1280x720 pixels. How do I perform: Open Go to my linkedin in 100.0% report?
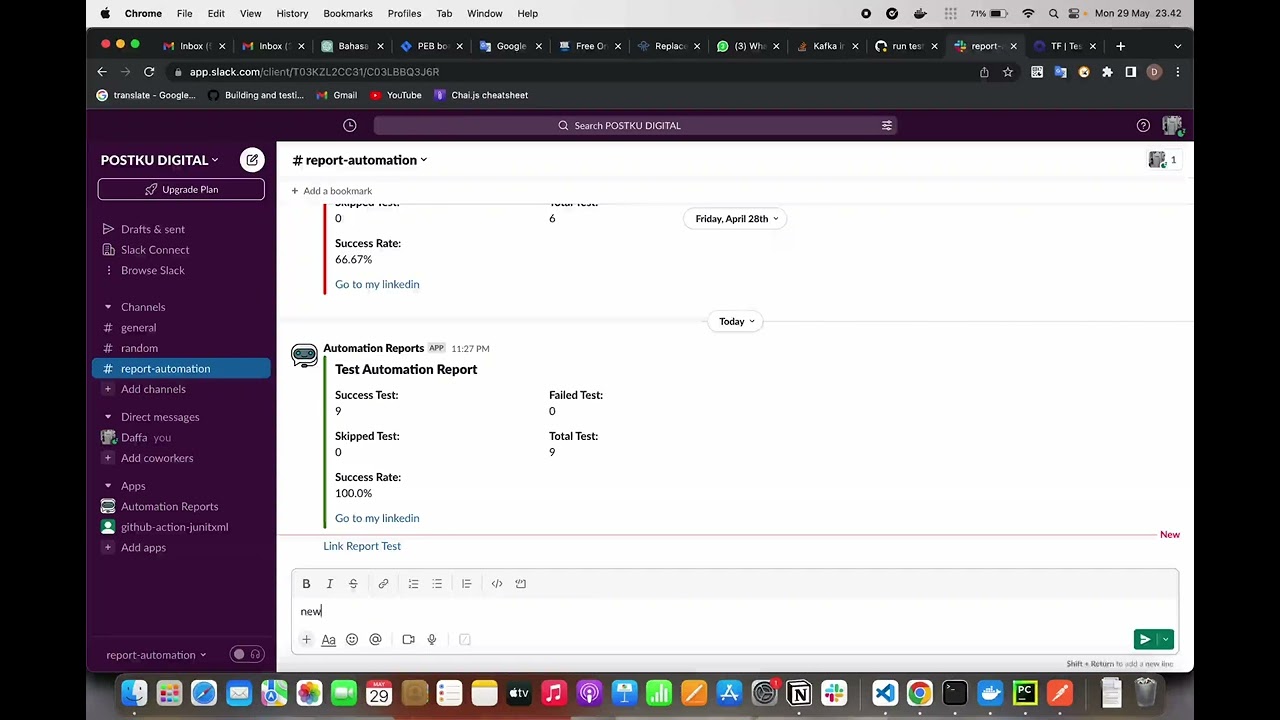coord(377,518)
